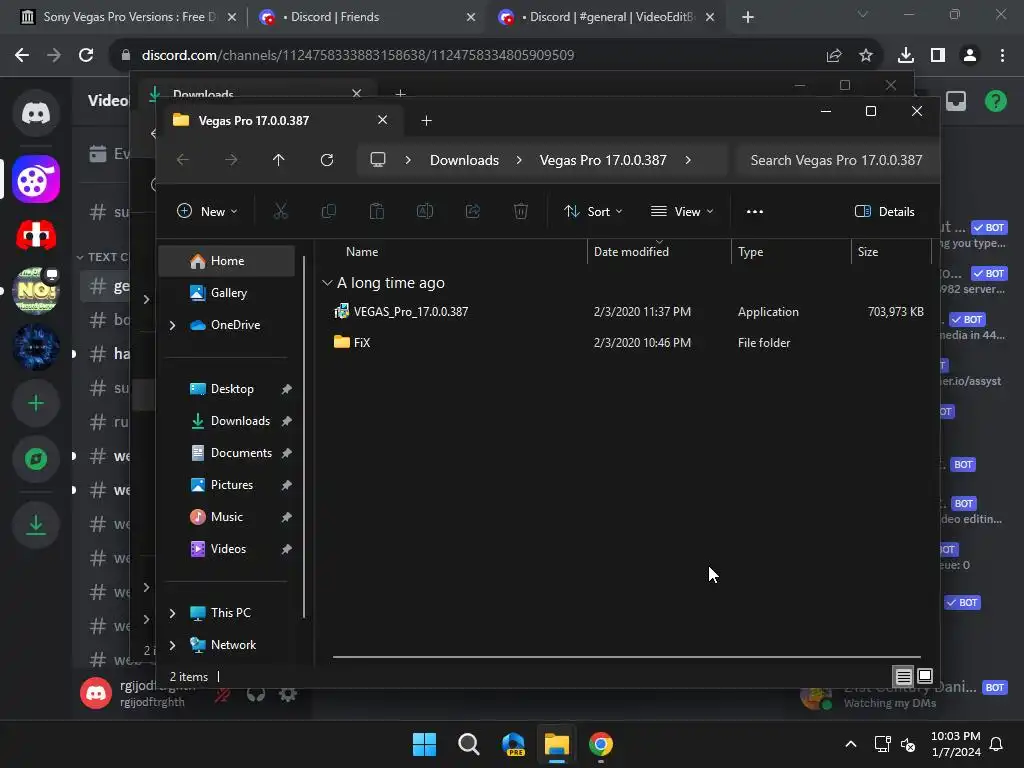
Task: Click the Cut scissors icon in Explorer toolbar
Action: click(280, 211)
